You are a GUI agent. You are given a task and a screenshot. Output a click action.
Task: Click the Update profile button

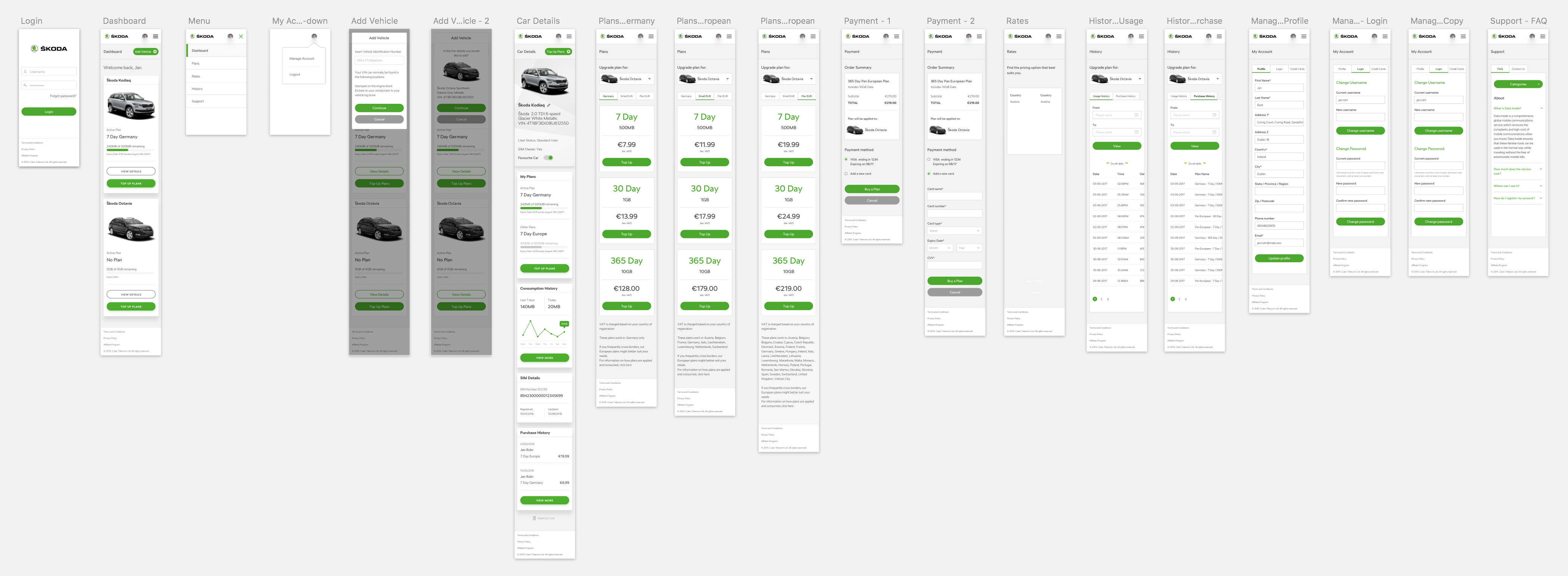pyautogui.click(x=1279, y=258)
